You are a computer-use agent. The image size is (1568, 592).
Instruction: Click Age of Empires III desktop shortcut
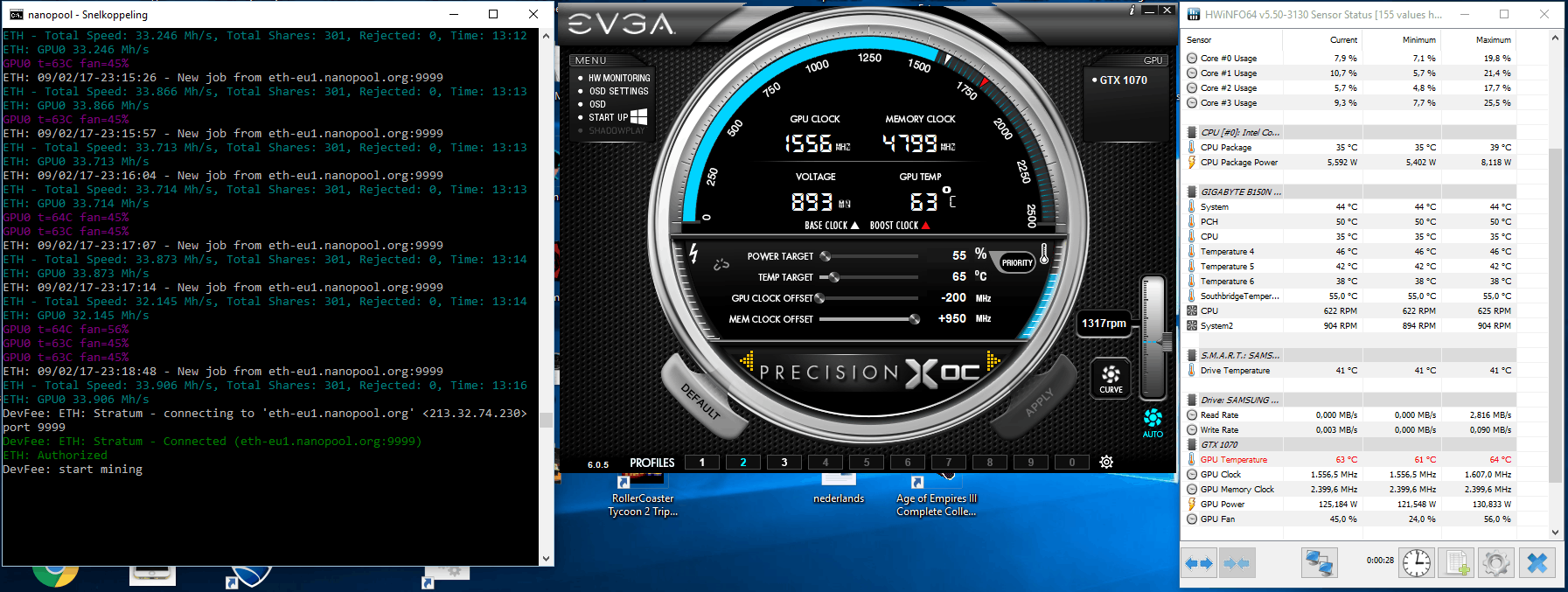pyautogui.click(x=937, y=495)
